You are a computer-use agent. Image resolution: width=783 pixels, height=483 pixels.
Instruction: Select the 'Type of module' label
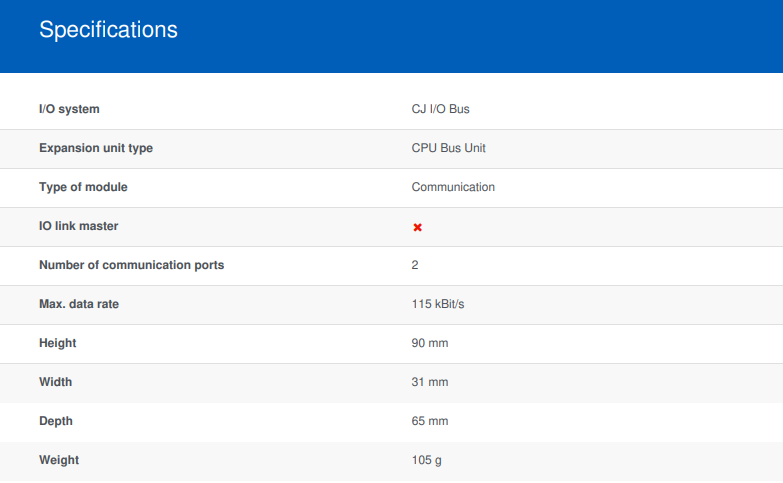coord(83,187)
